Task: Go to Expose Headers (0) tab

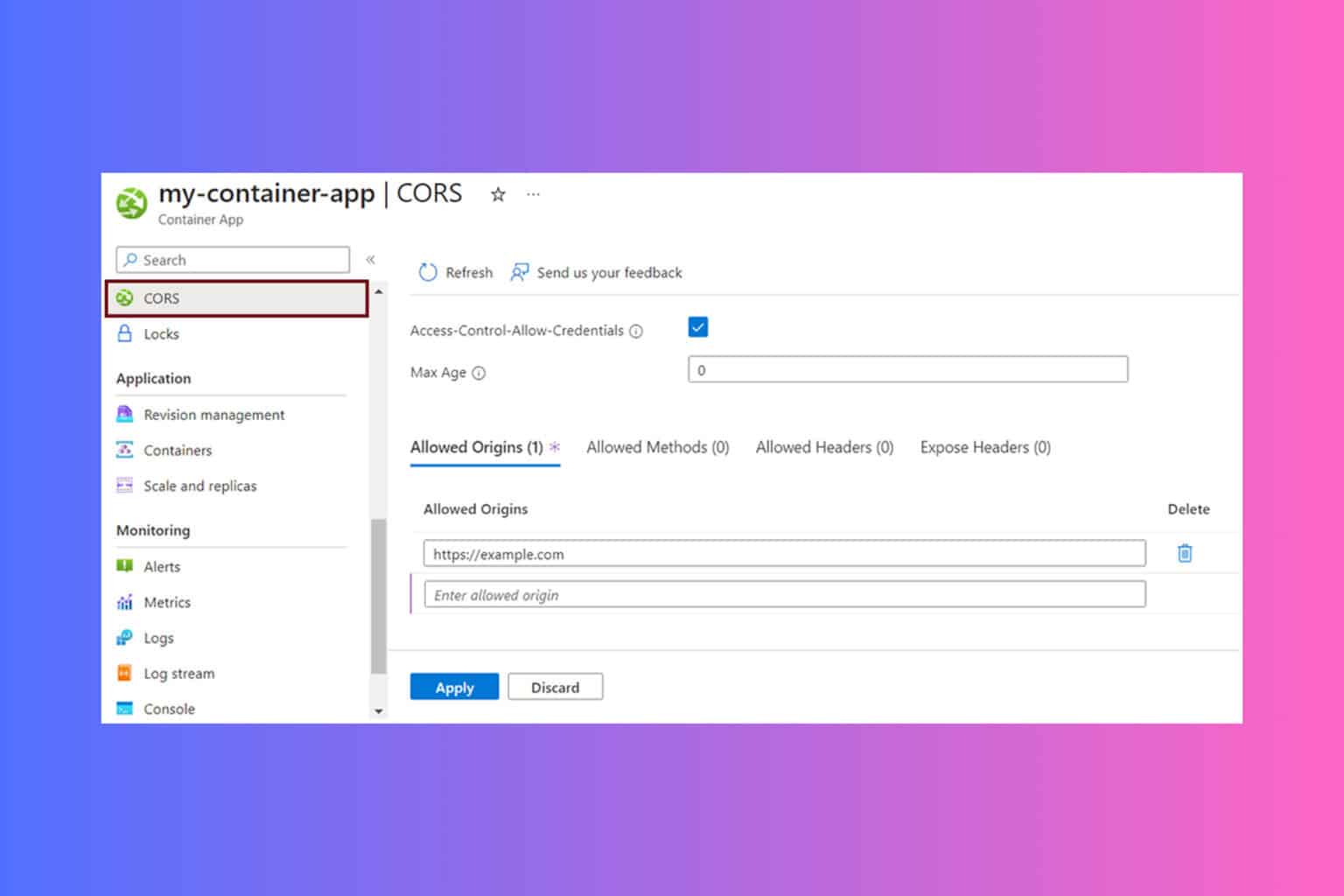Action: 985,447
